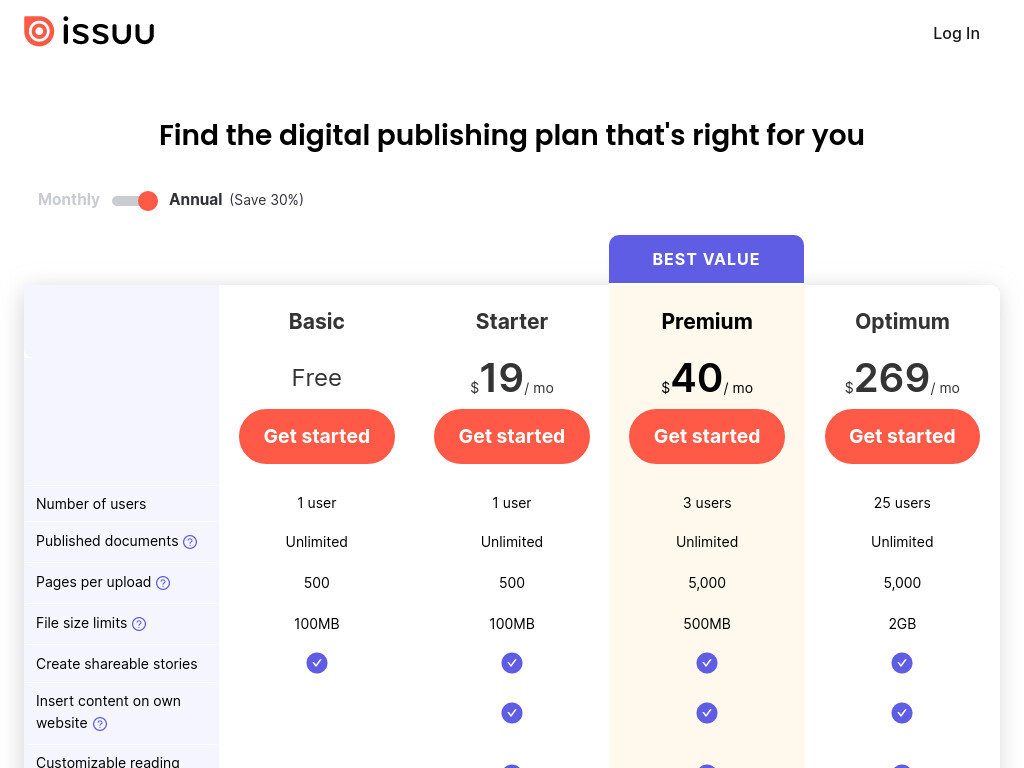Click the issuu wordmark text
This screenshot has width=1024, height=768.
(108, 31)
